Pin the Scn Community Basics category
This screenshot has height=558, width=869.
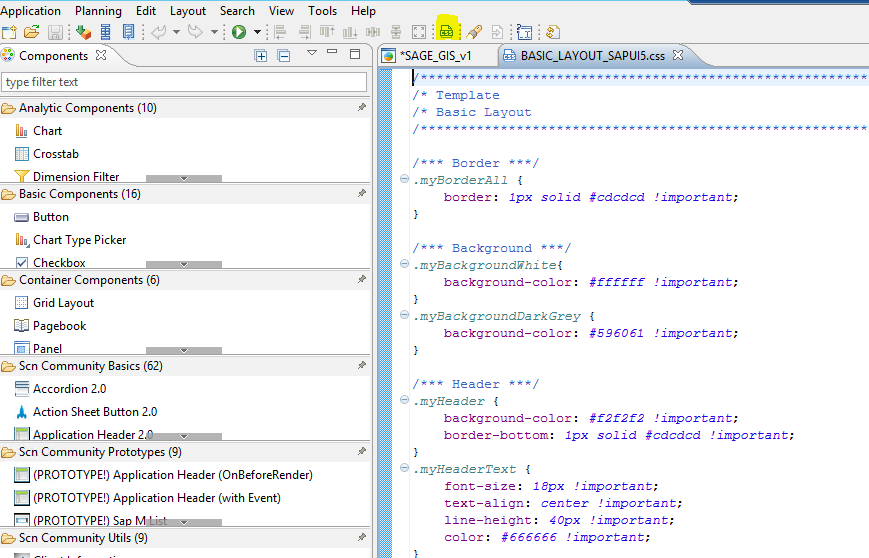point(362,365)
